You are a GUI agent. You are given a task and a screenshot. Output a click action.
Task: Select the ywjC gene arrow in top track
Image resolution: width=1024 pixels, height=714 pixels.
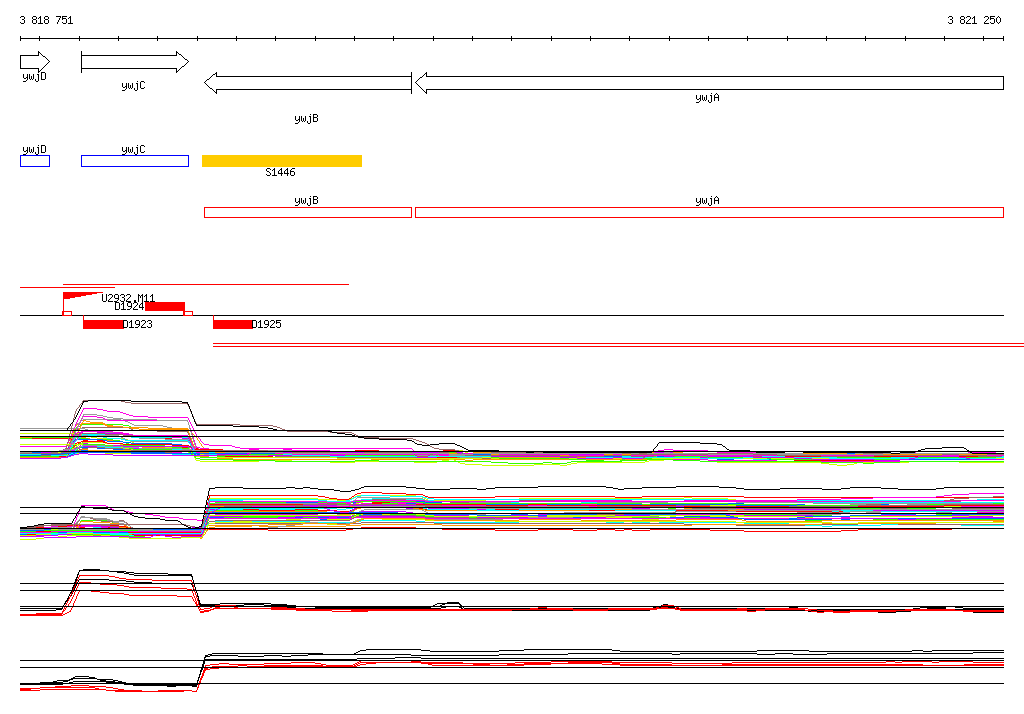134,62
